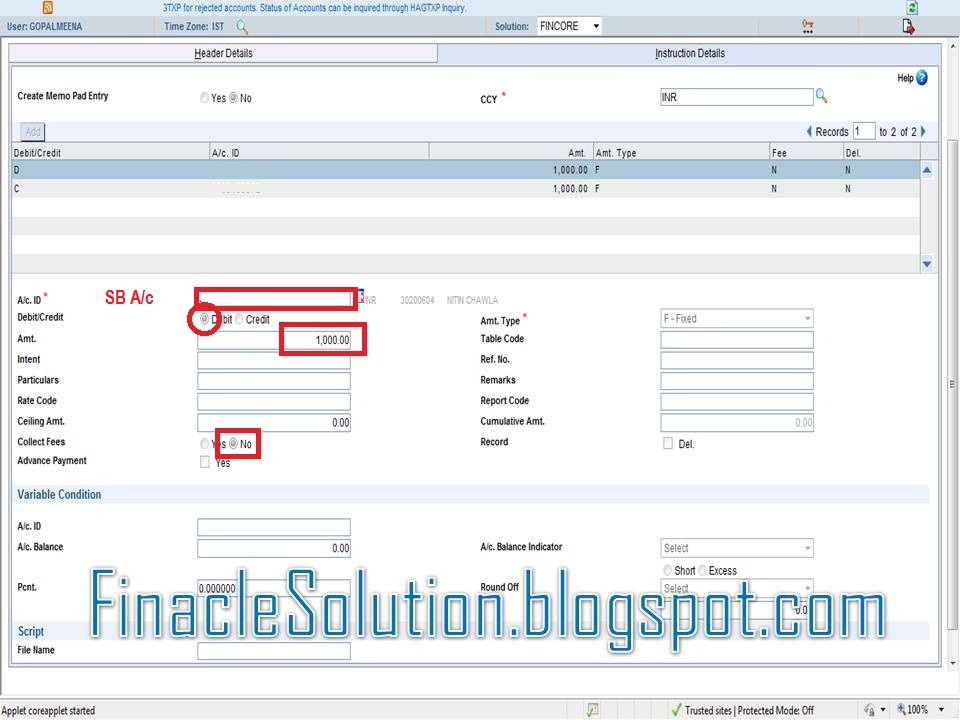The width and height of the screenshot is (960, 720).
Task: Click the next record arrow near Records
Action: [922, 131]
